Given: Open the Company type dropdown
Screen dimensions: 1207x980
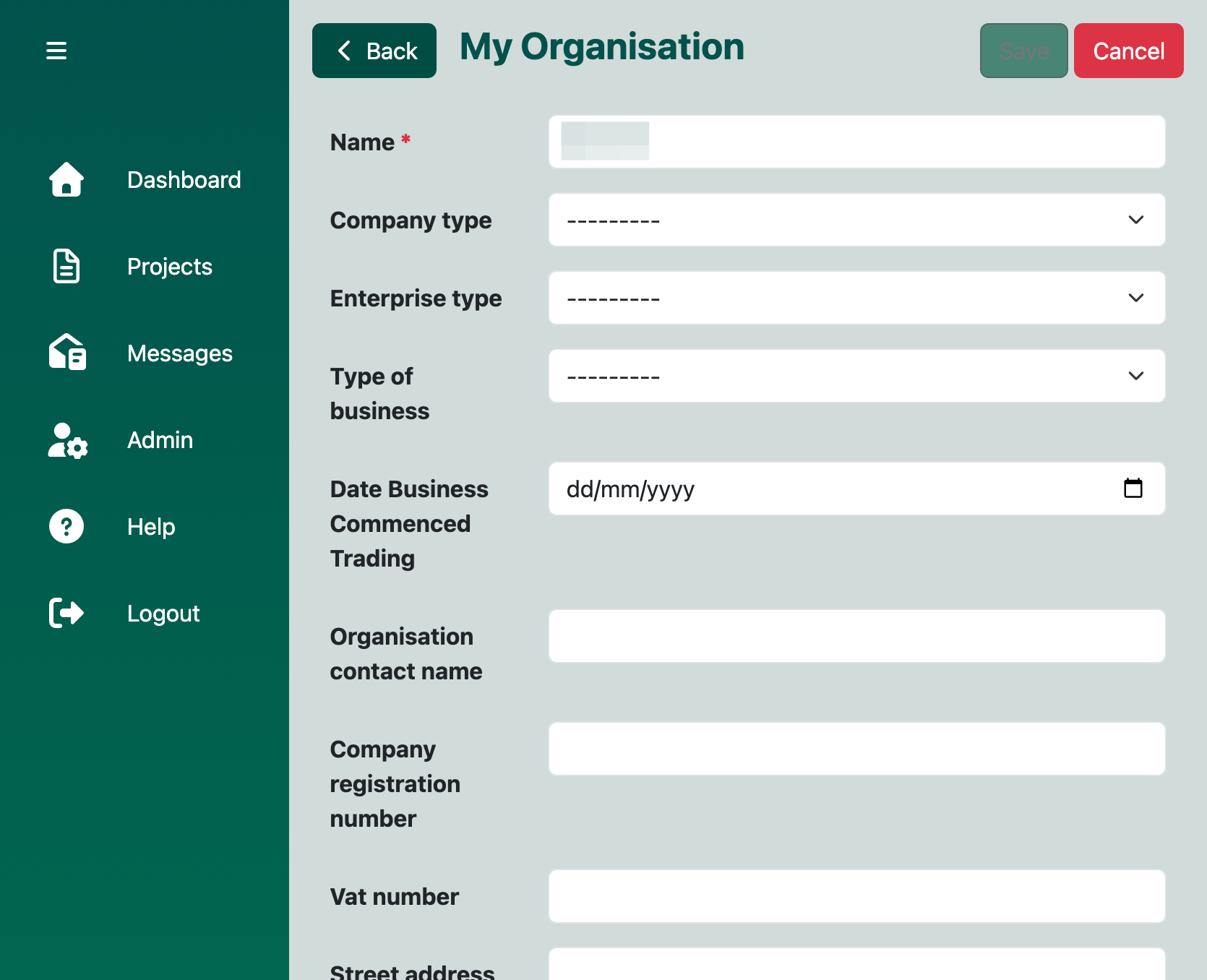Looking at the screenshot, I should [x=857, y=220].
